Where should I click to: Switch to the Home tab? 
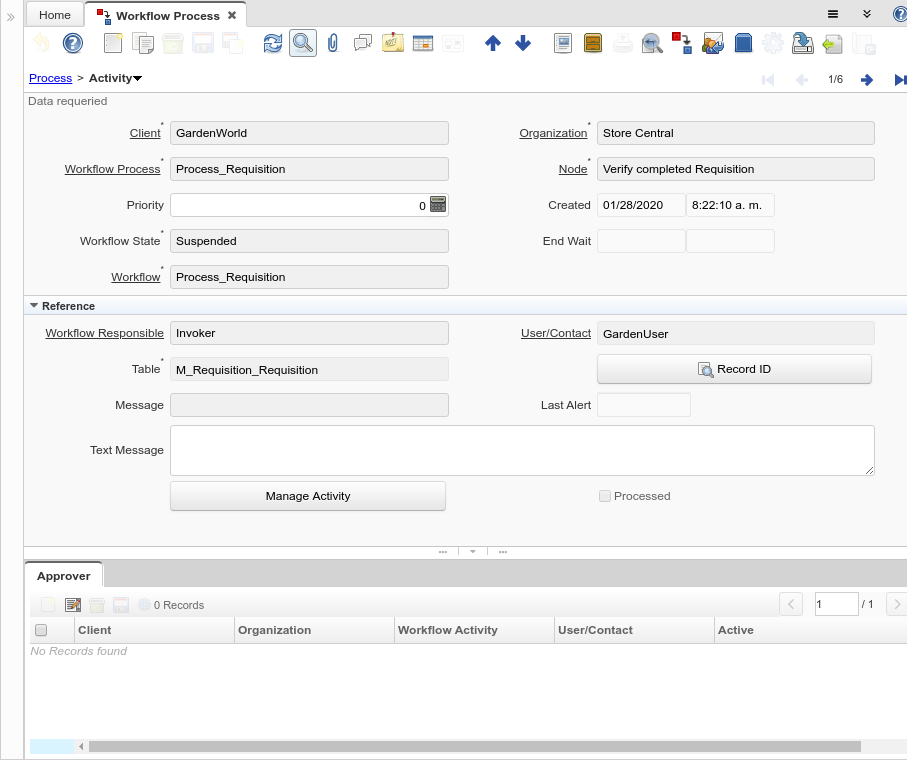[x=55, y=15]
